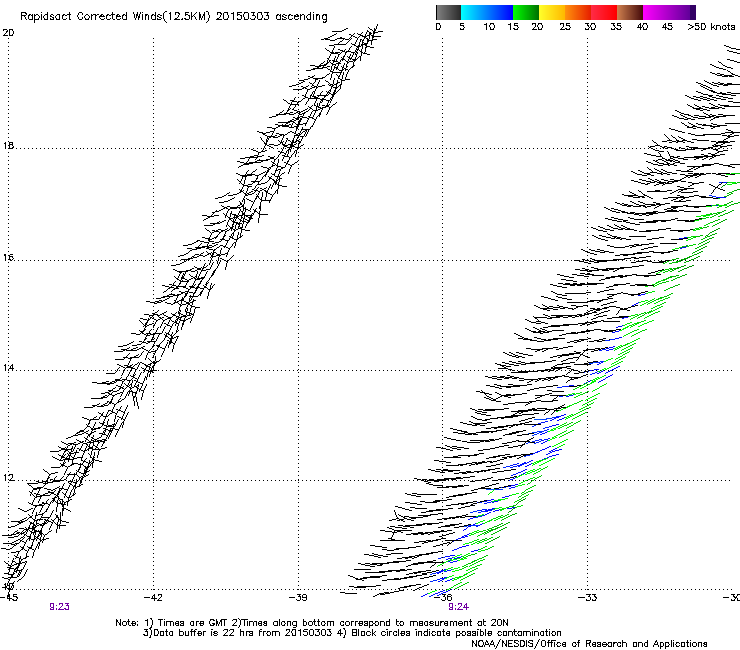The height and width of the screenshot is (650, 740).
Task: Click the gray 0-5 knots color swatch
Action: click(448, 12)
